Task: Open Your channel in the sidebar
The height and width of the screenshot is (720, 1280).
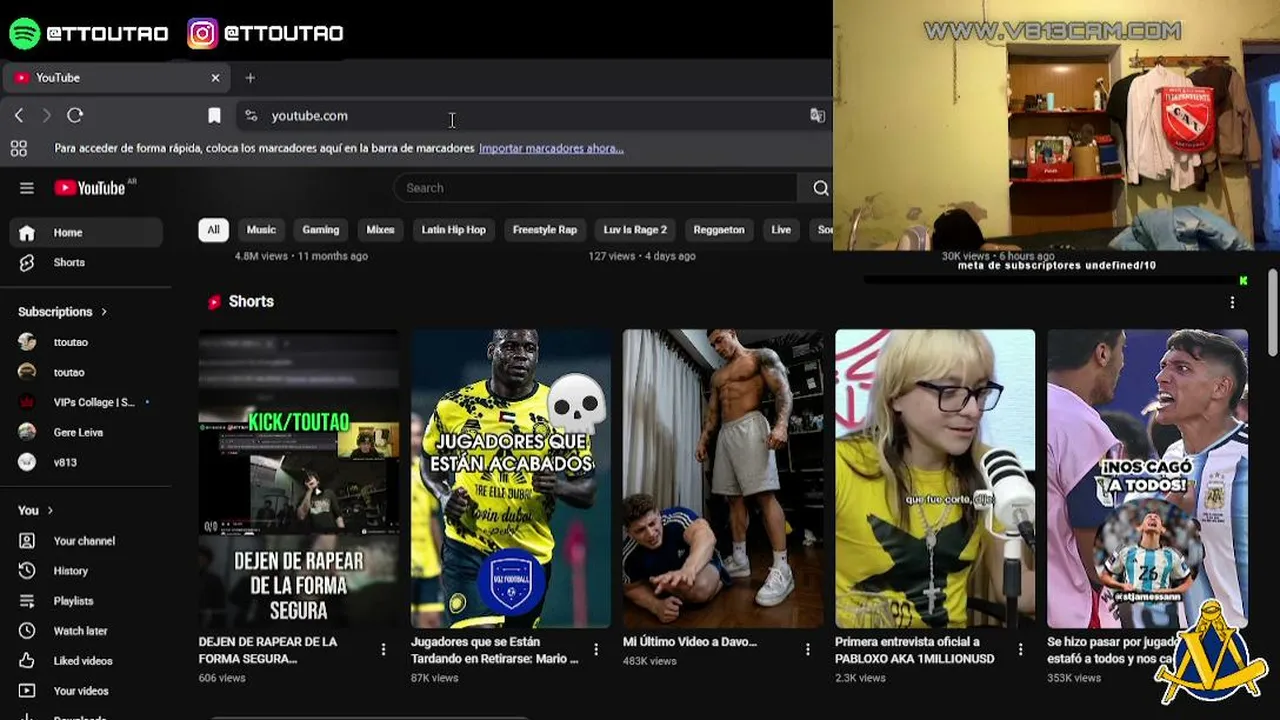Action: pyautogui.click(x=86, y=541)
